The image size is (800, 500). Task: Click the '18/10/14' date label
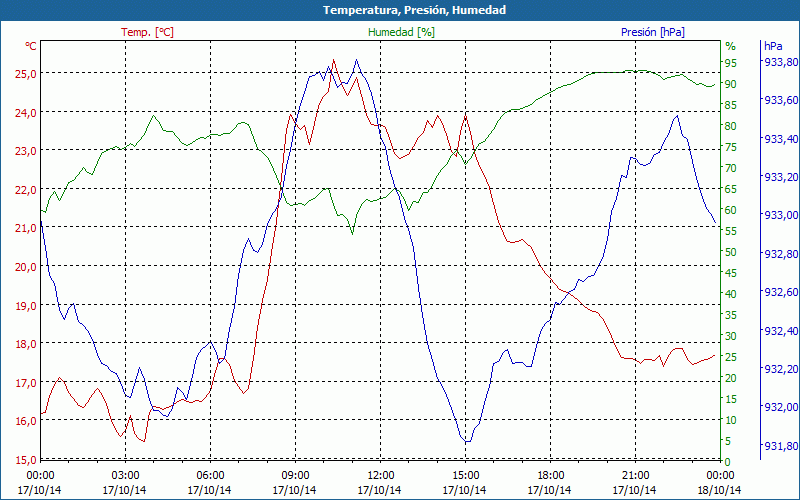tap(719, 490)
